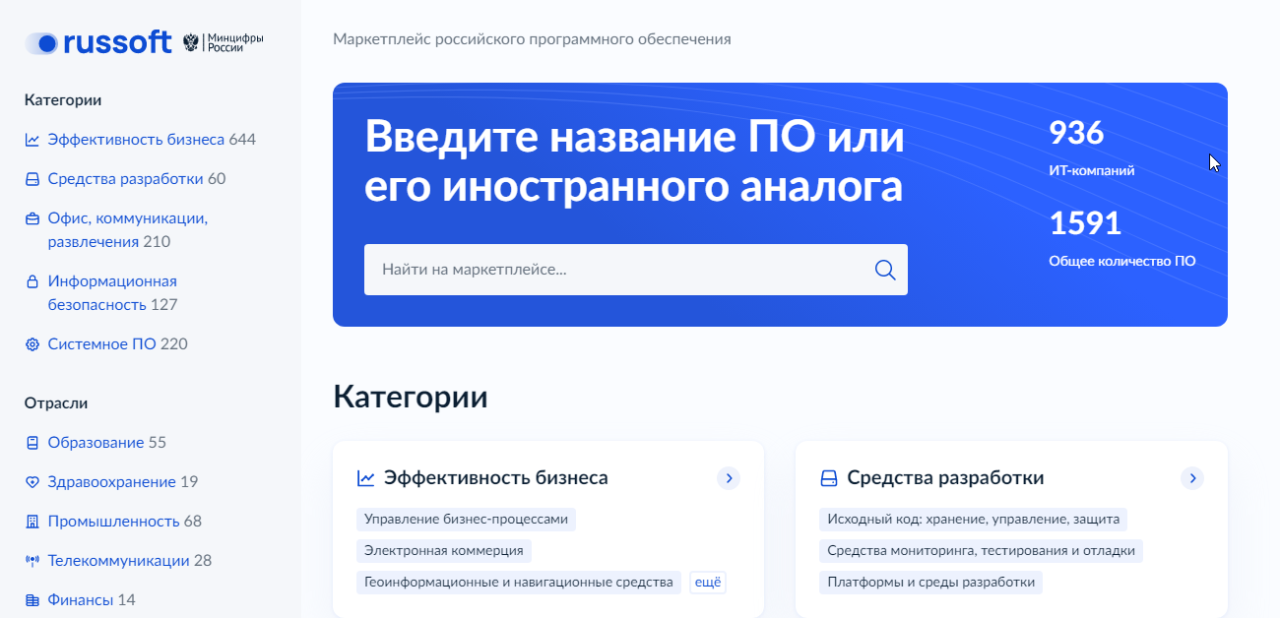
Task: Open Офис, коммуникации, развлечения category
Action: pos(128,230)
